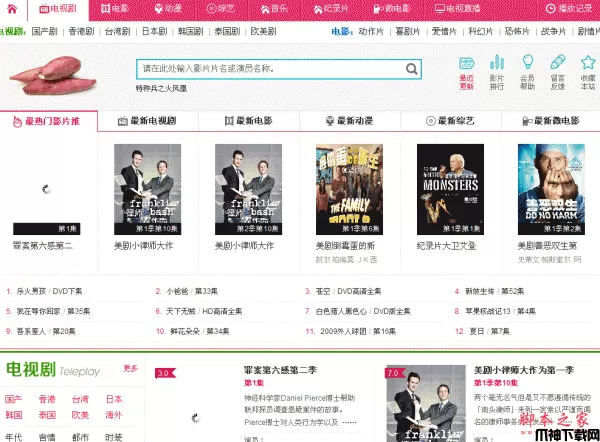Select the 最新电视剧 tab

[x=148, y=121]
